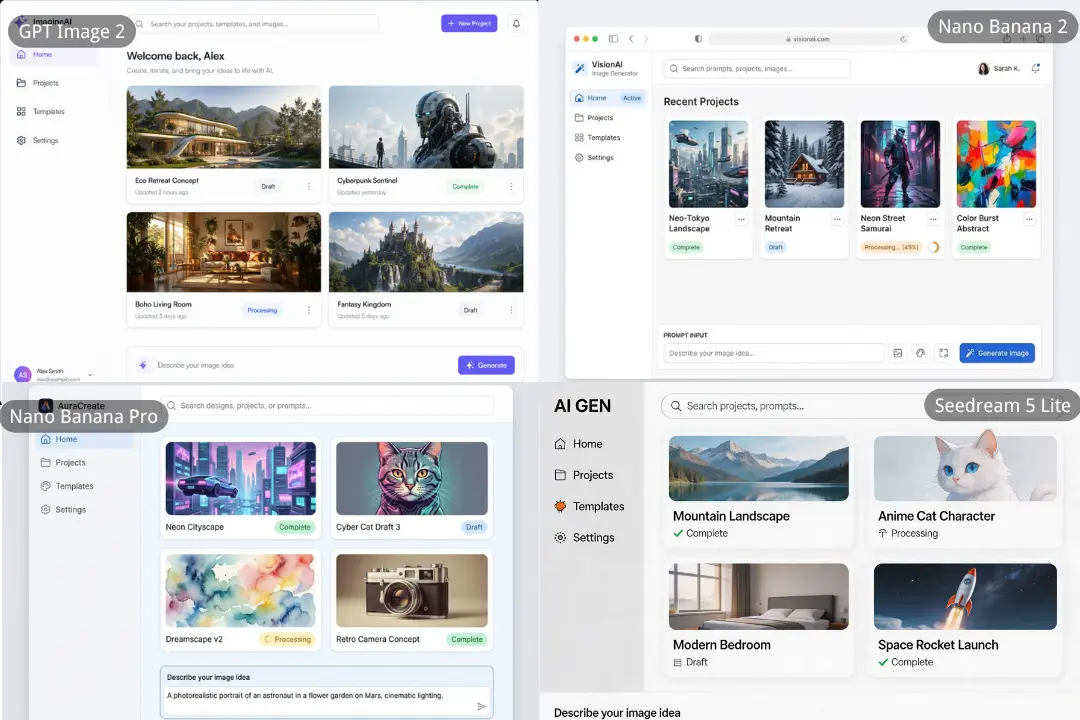Toggle the browser sidebar icon in the VisionAI window

click(x=613, y=39)
